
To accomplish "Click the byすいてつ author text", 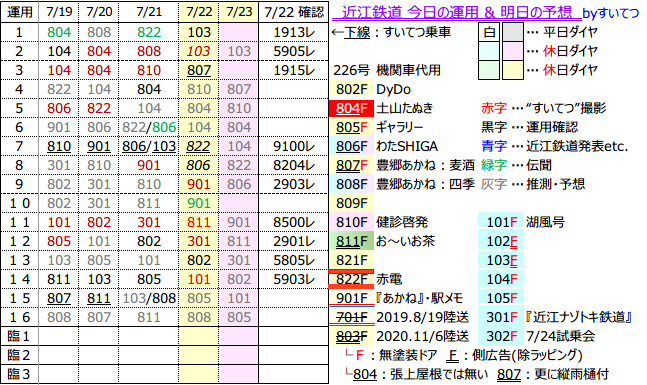I will click(610, 14).
